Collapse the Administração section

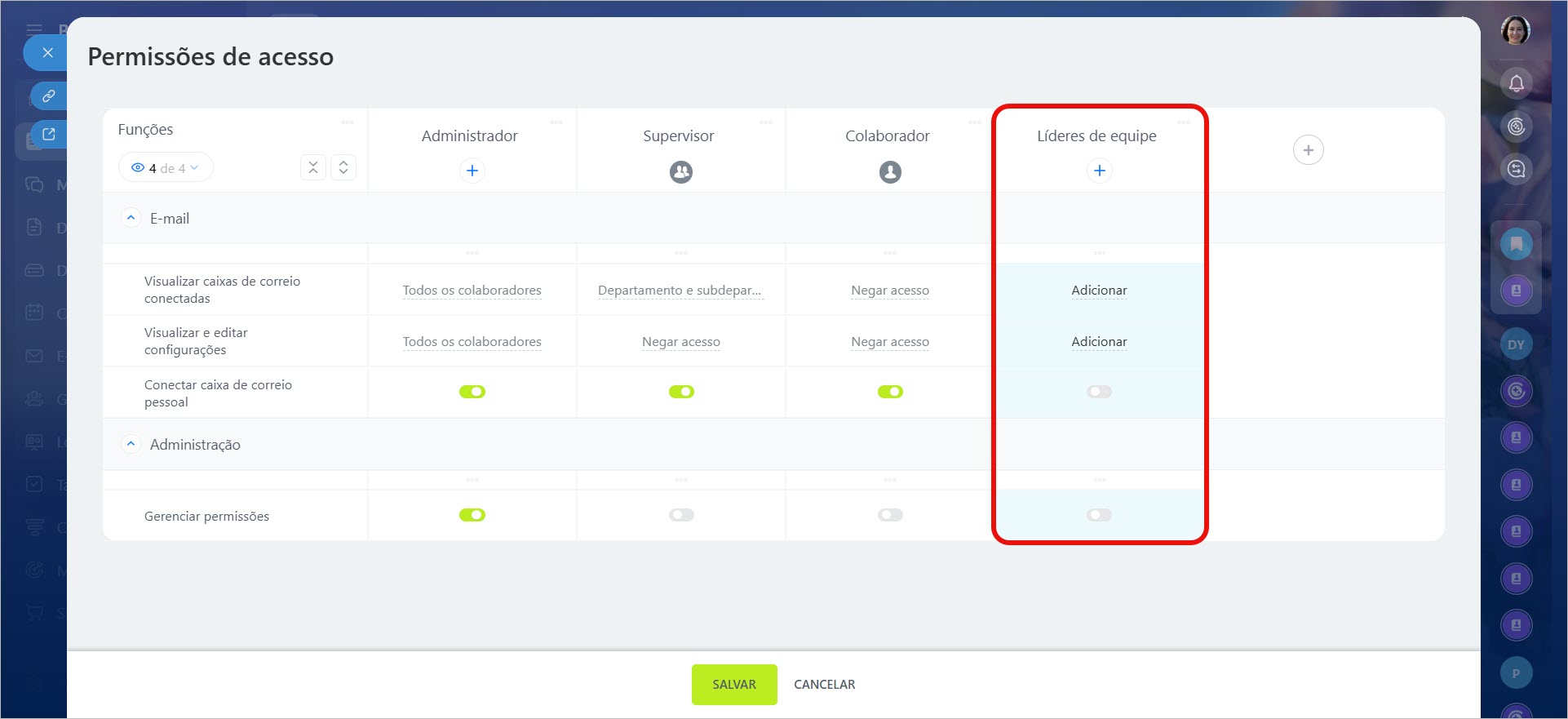pos(131,444)
